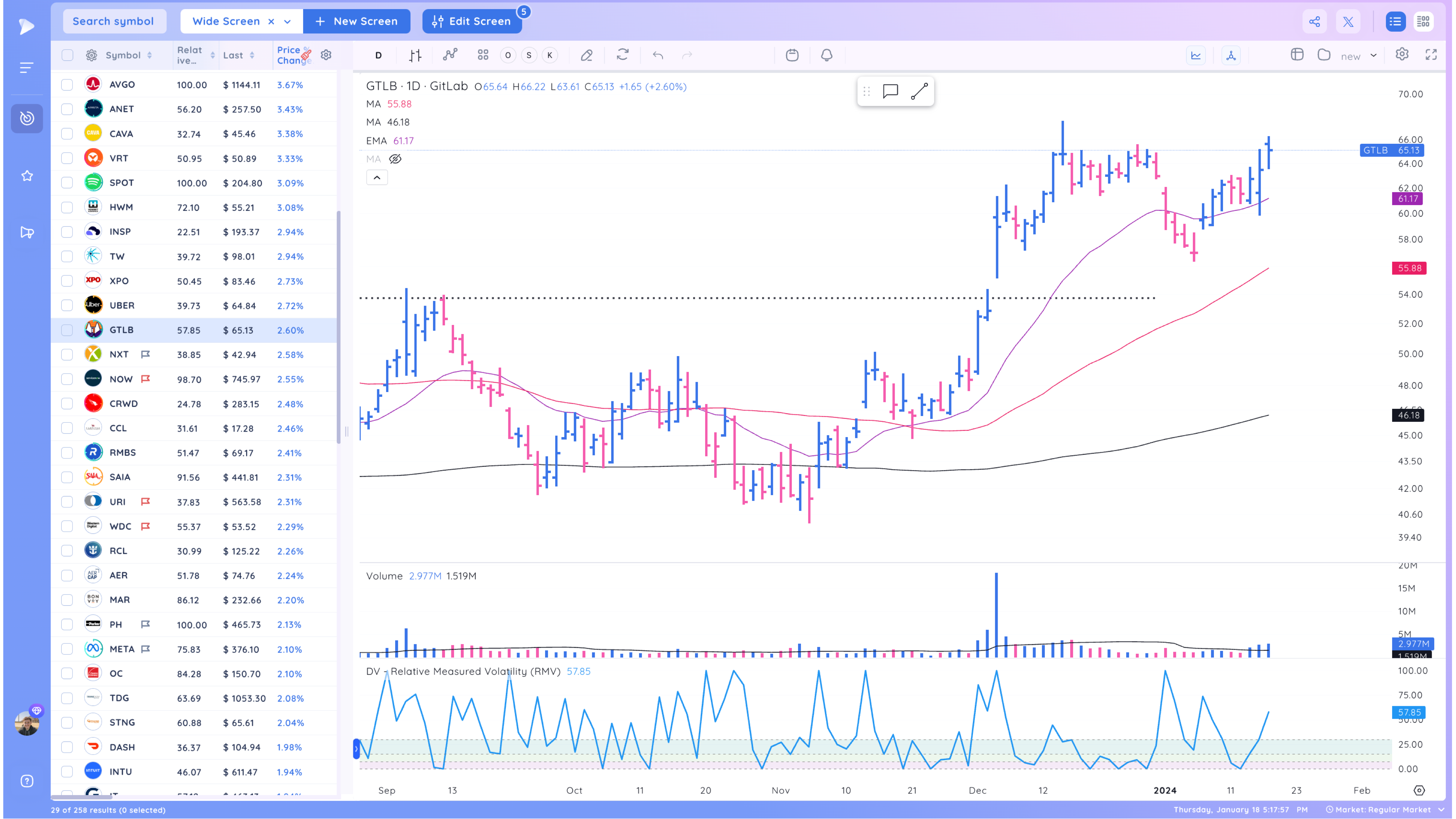Open the calendar date icon
Viewport: 1456px width, 819px height.
tap(792, 55)
